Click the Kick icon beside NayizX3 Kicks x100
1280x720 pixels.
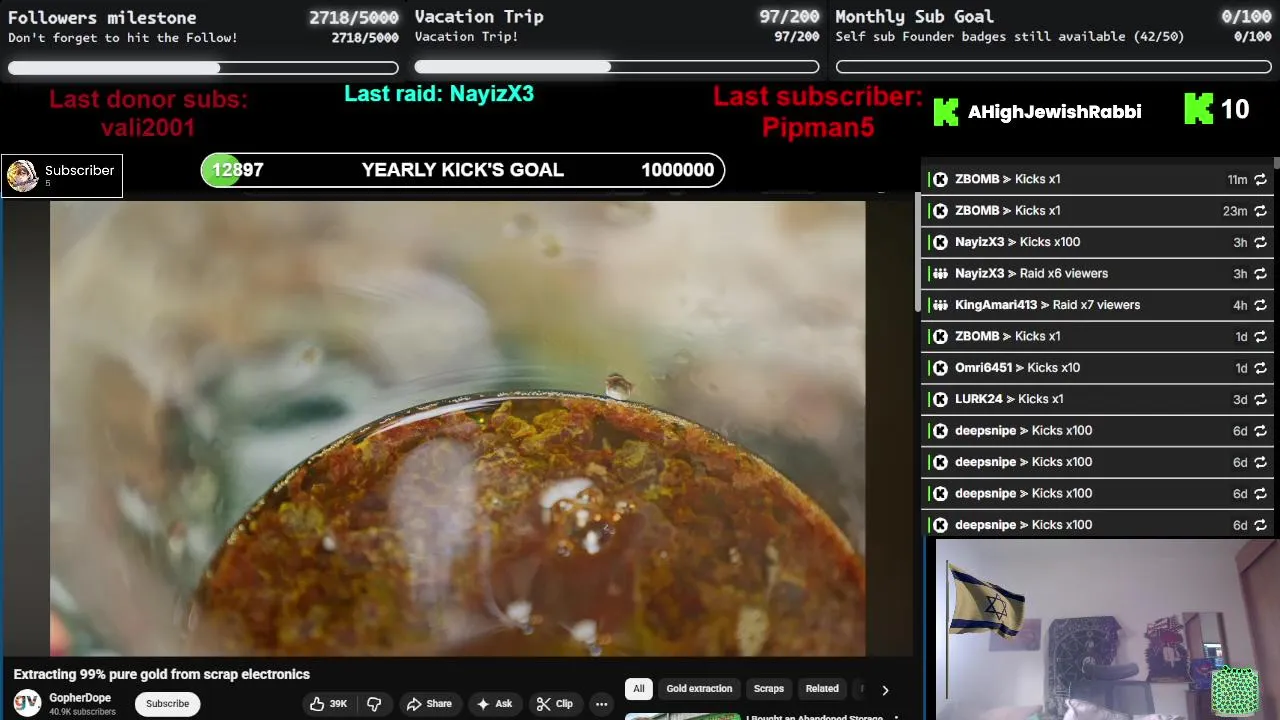click(x=940, y=242)
